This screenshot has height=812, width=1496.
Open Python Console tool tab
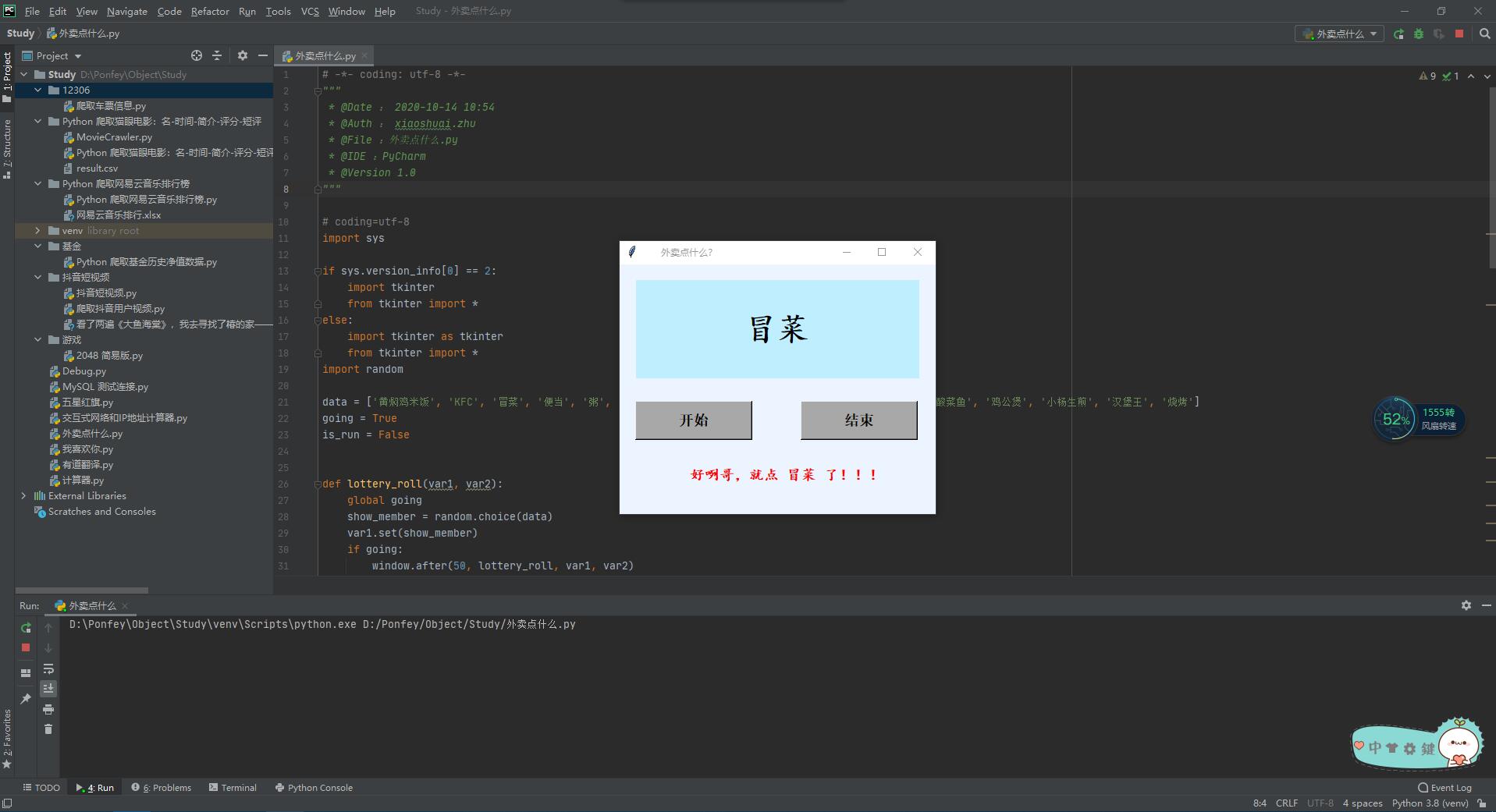[x=314, y=788]
